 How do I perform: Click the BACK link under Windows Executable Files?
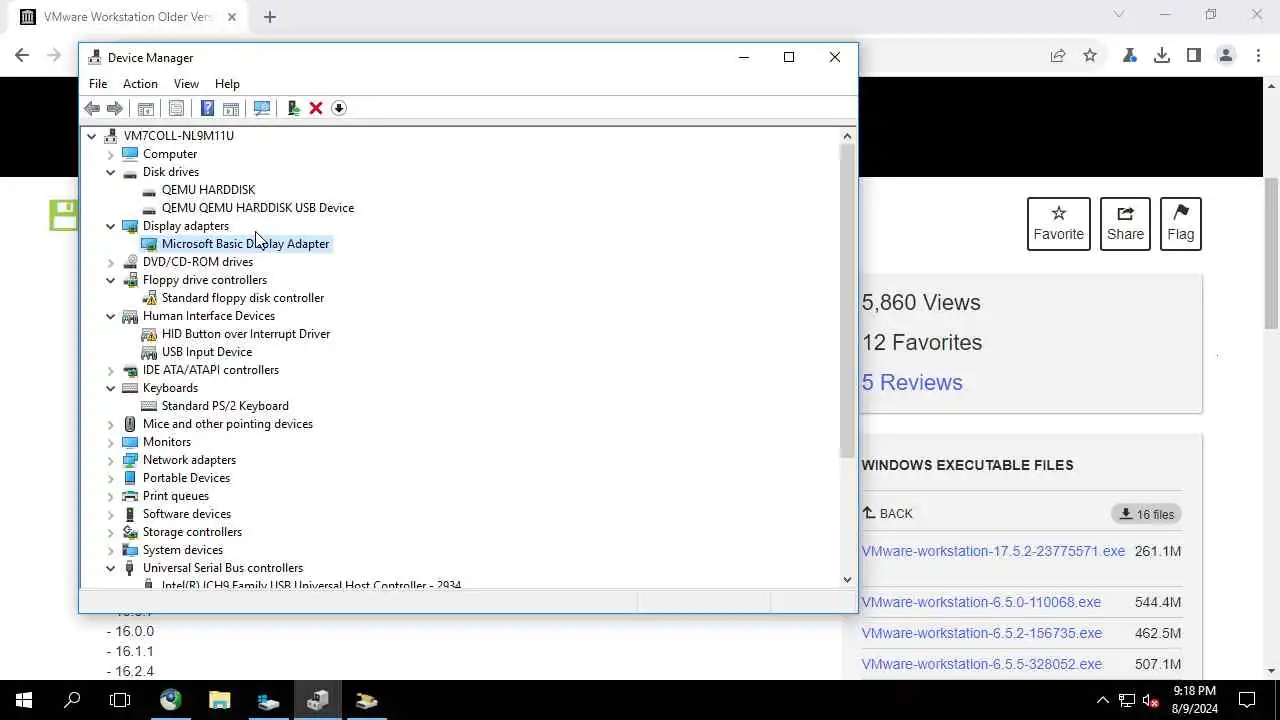pos(887,513)
